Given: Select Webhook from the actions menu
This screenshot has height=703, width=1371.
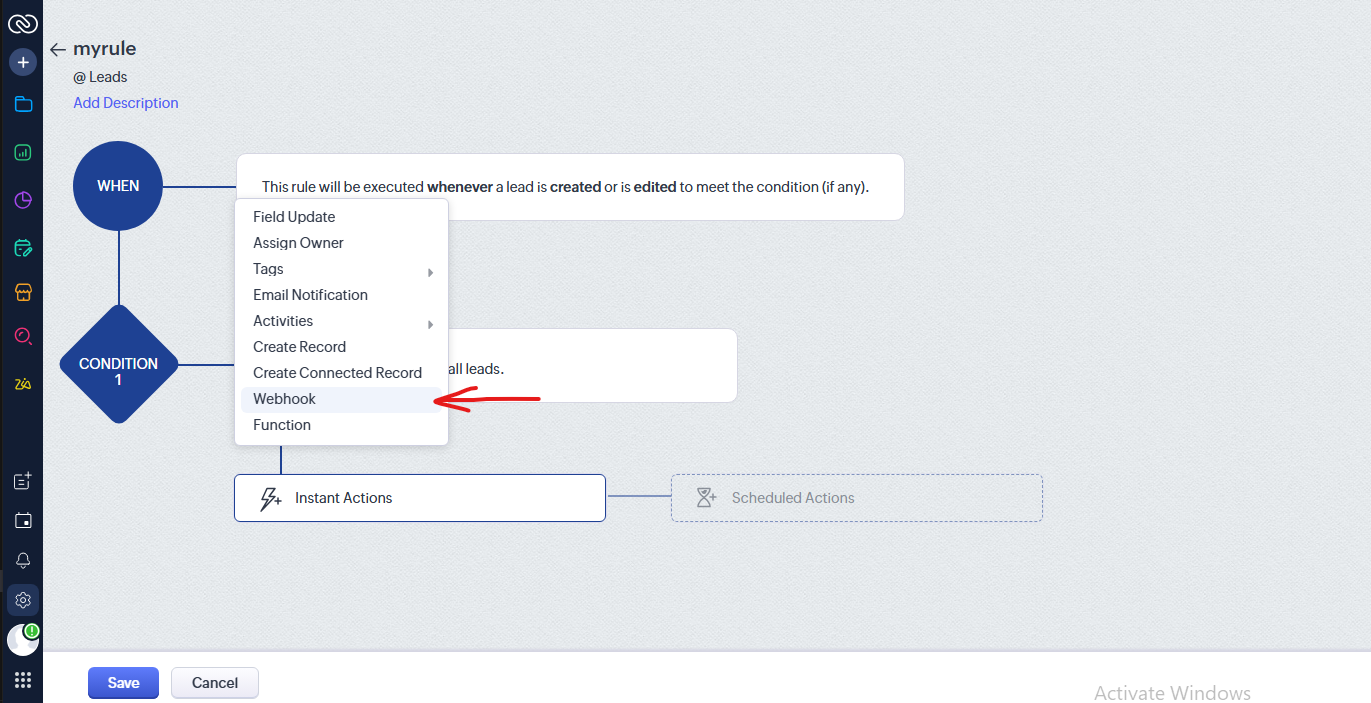Looking at the screenshot, I should (x=285, y=399).
